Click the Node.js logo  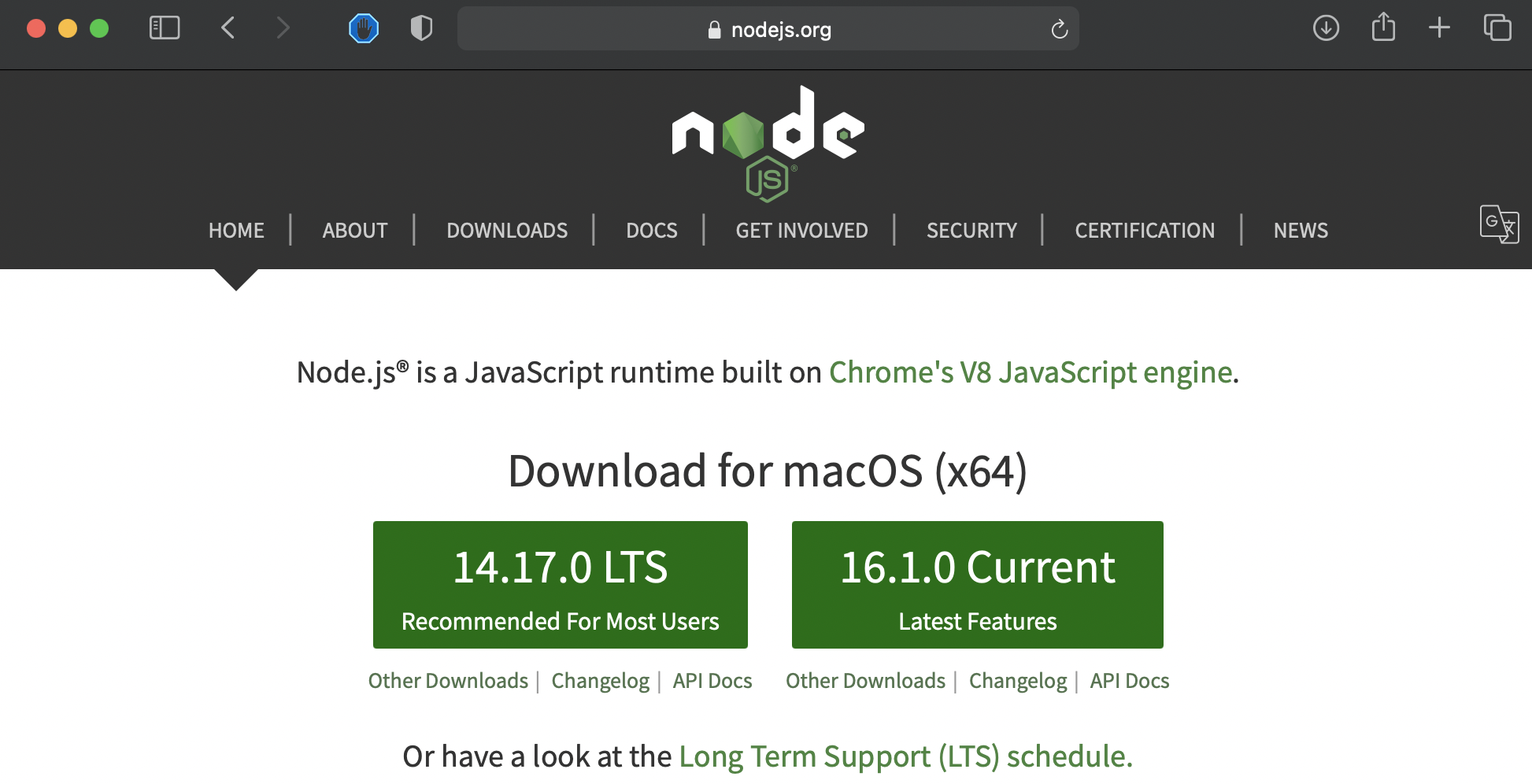coord(768,143)
